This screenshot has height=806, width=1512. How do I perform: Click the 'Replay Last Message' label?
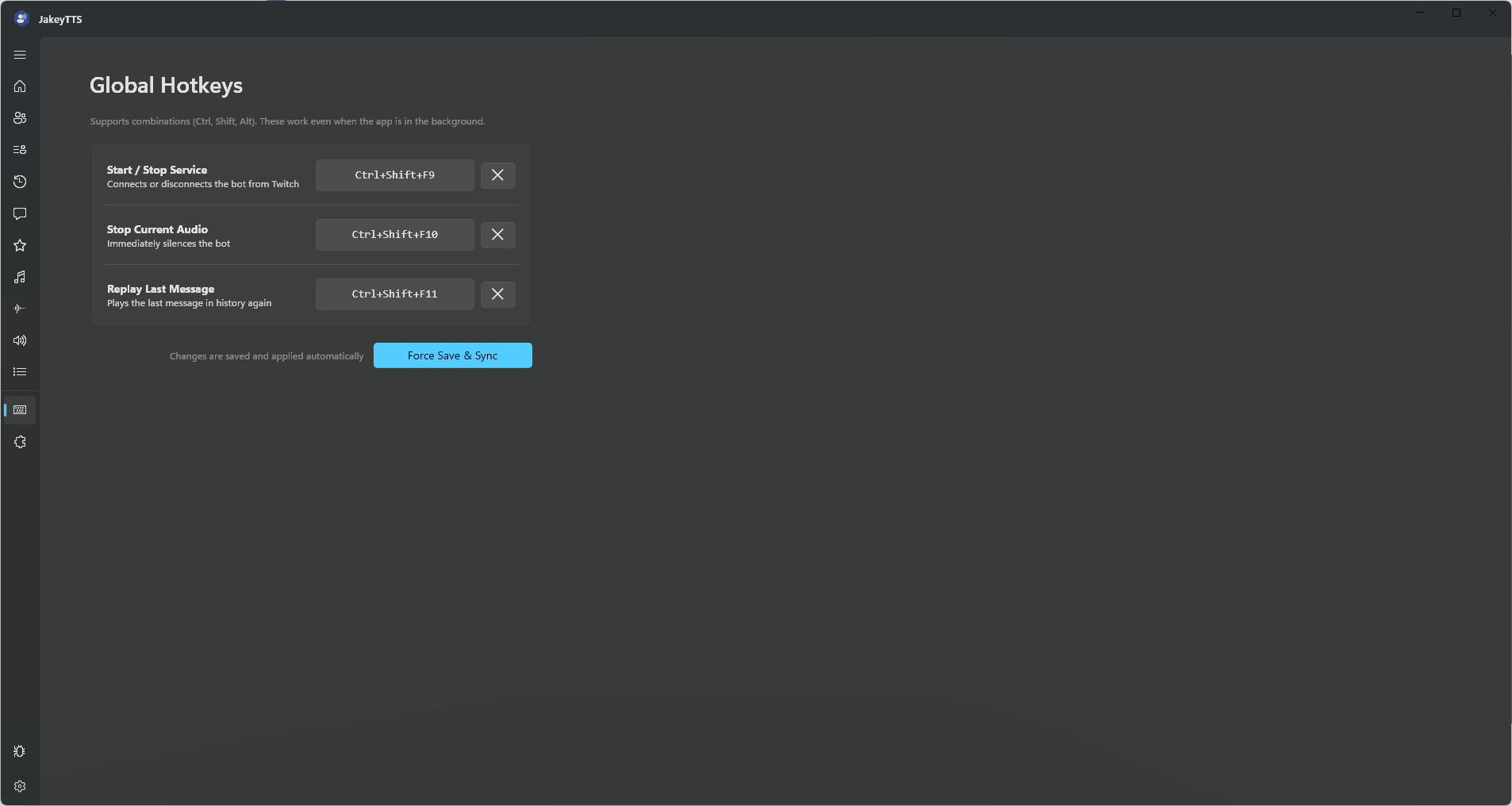point(160,289)
